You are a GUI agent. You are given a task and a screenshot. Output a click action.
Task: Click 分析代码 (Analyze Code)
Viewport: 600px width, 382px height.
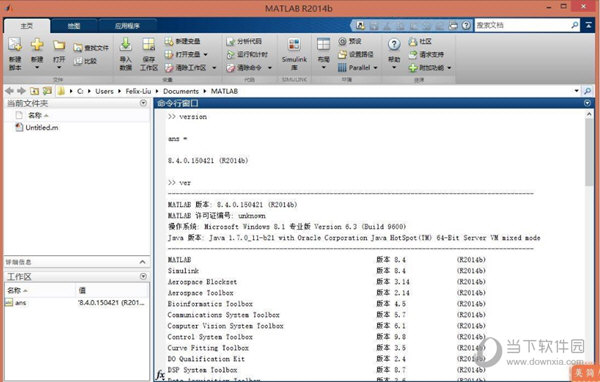click(x=244, y=41)
